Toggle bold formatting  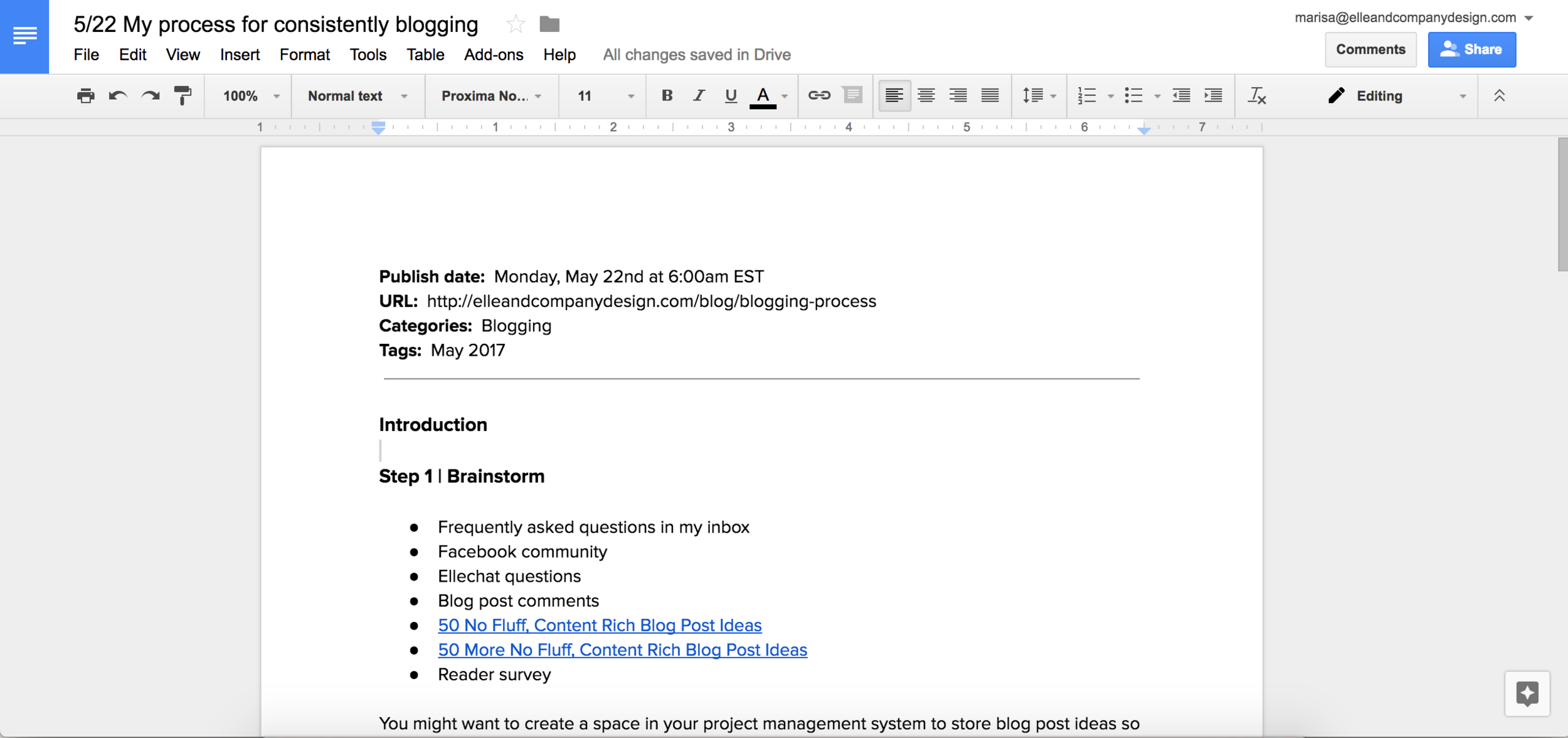click(x=667, y=95)
